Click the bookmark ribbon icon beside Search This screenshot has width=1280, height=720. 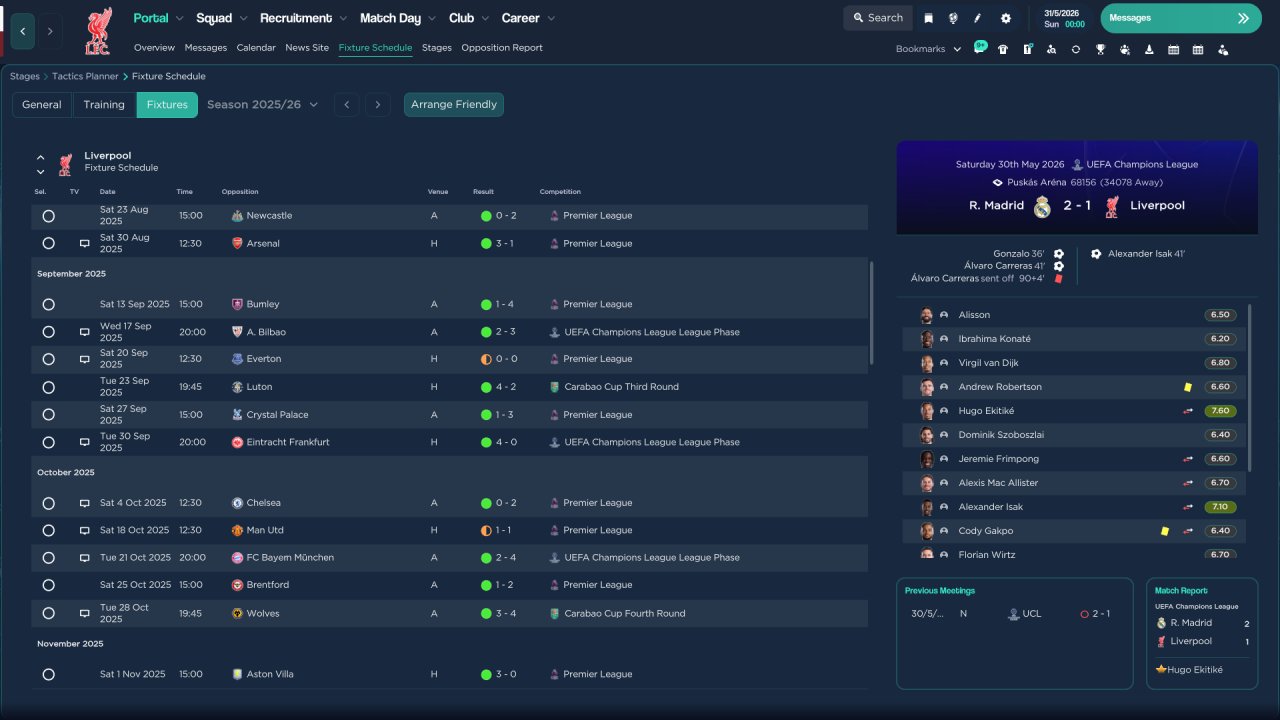[x=928, y=18]
